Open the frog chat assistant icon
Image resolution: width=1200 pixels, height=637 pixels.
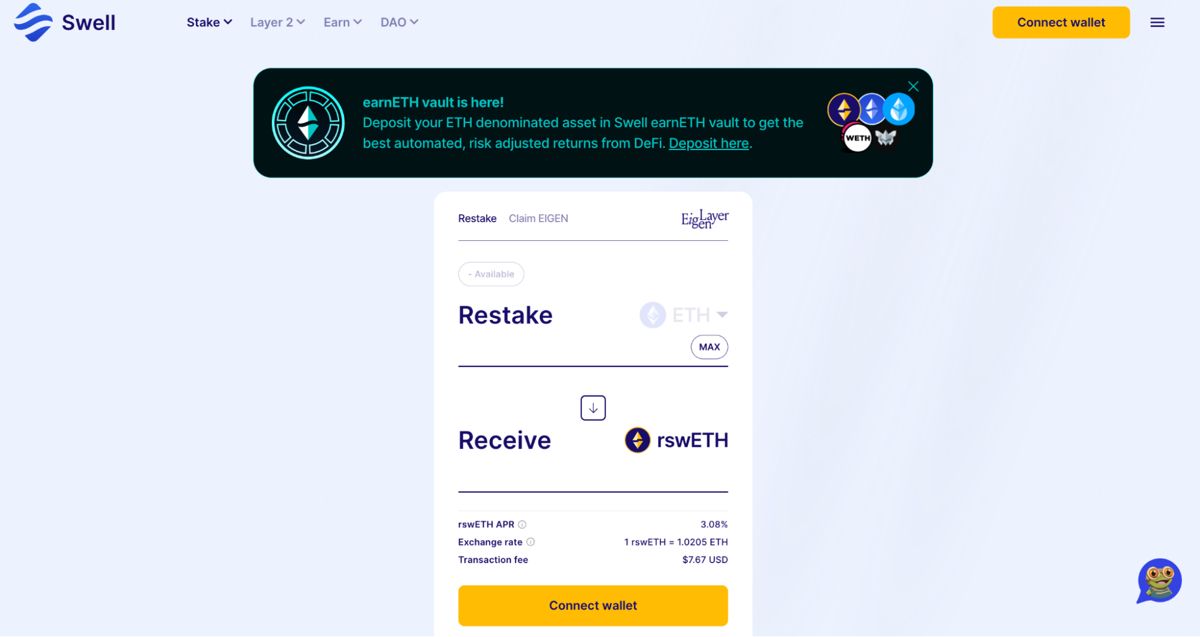point(1159,581)
